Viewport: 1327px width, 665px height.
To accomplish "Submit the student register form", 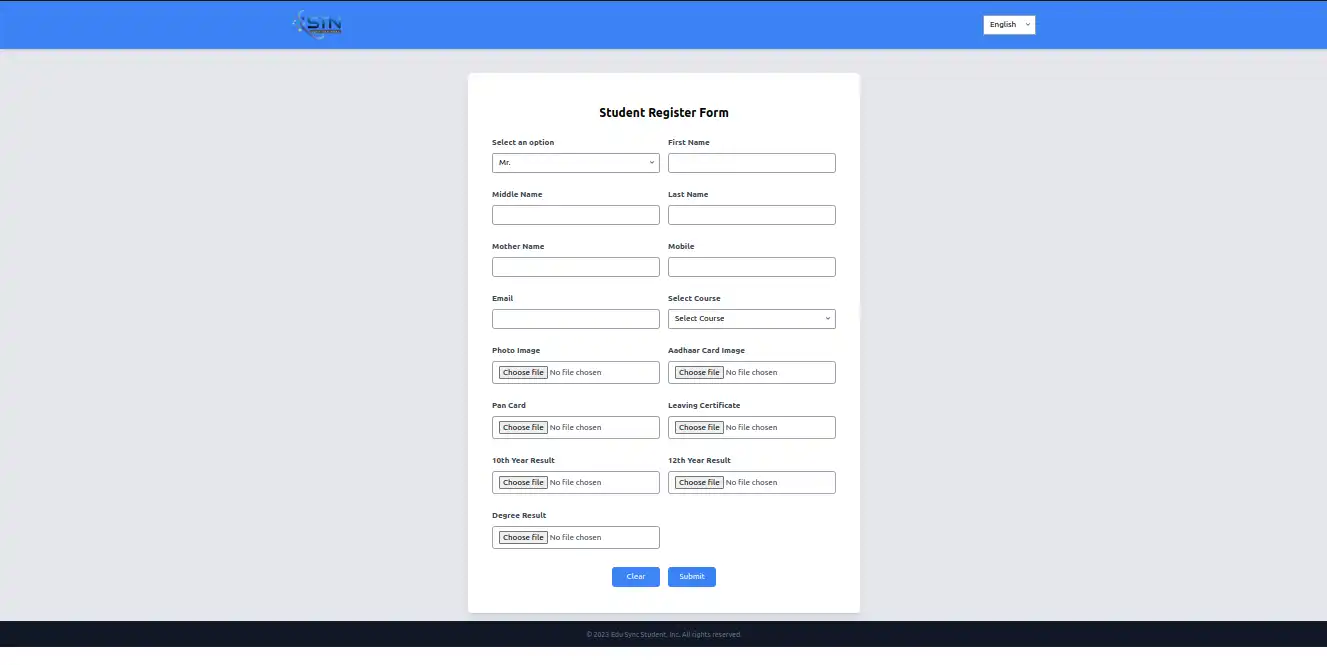I will point(691,577).
